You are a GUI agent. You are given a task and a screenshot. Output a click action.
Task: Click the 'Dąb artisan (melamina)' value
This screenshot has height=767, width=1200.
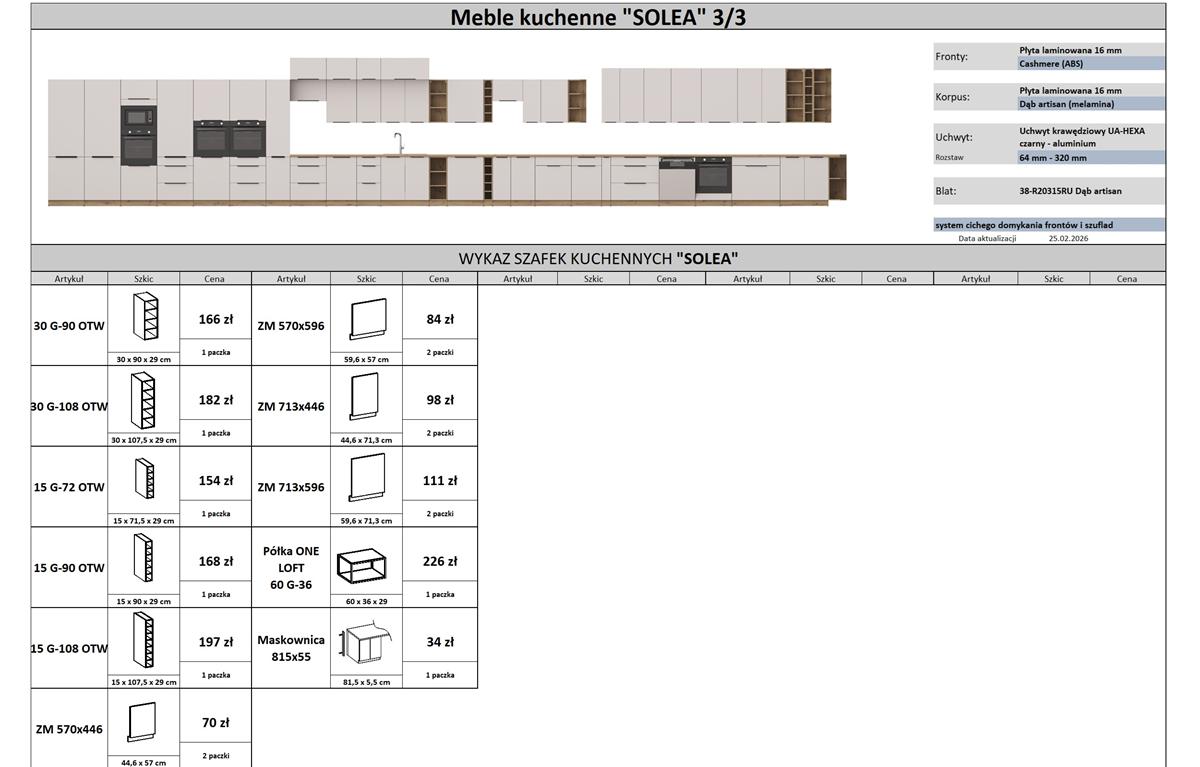(x=1066, y=104)
